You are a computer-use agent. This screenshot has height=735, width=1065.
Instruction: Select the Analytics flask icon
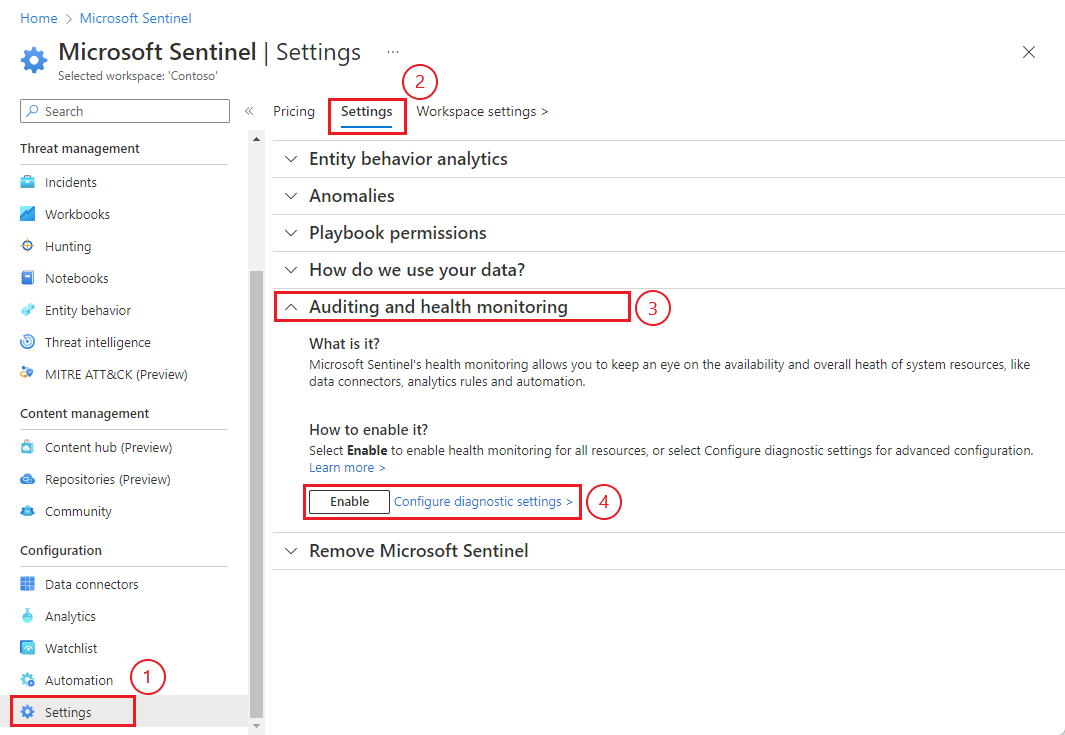pos(28,616)
